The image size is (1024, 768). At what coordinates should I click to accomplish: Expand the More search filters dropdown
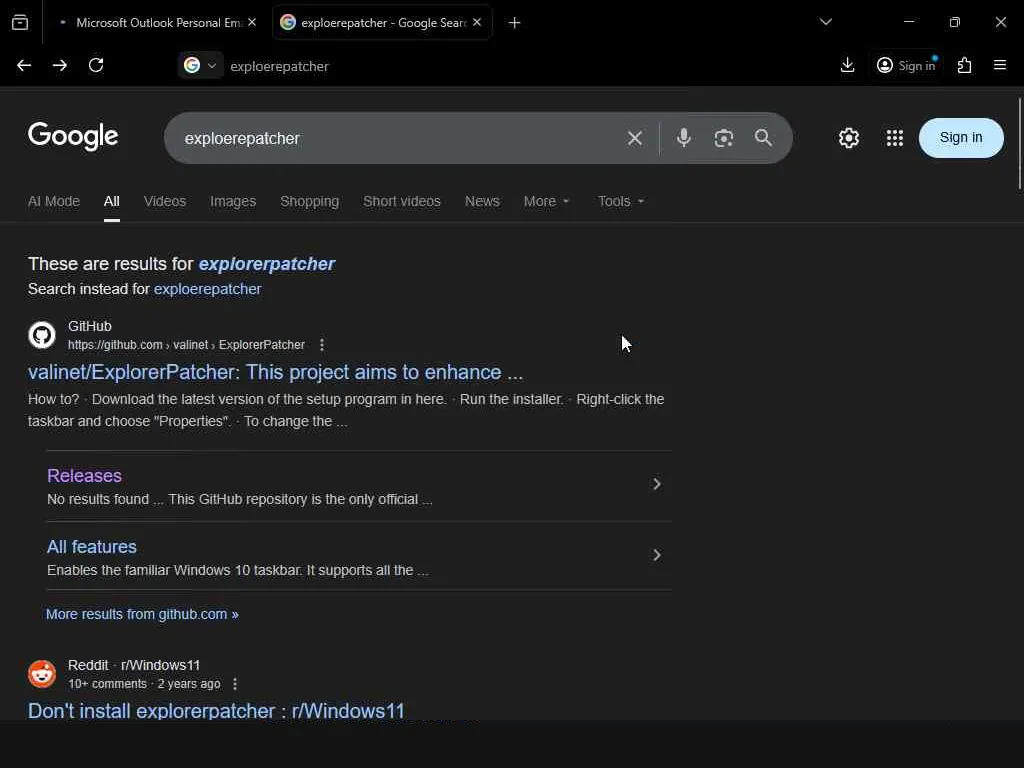click(547, 202)
